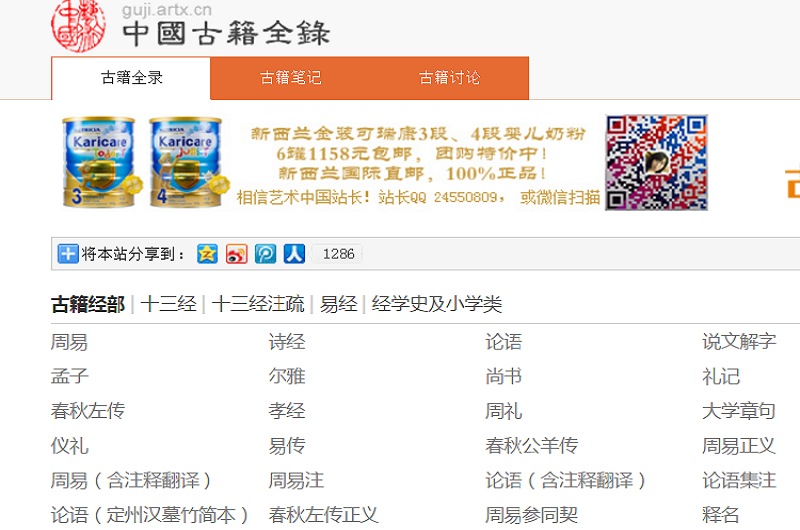
Task: Open the 说文解字 book link
Action: coord(738,342)
